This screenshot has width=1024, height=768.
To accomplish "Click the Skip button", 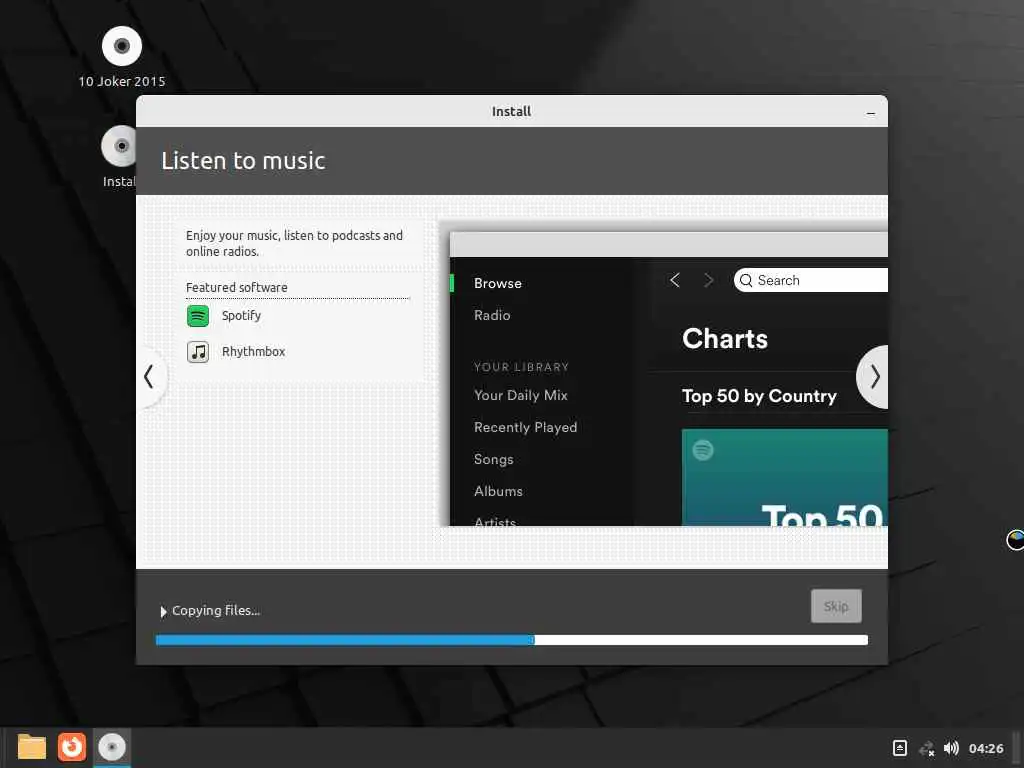I will (836, 606).
